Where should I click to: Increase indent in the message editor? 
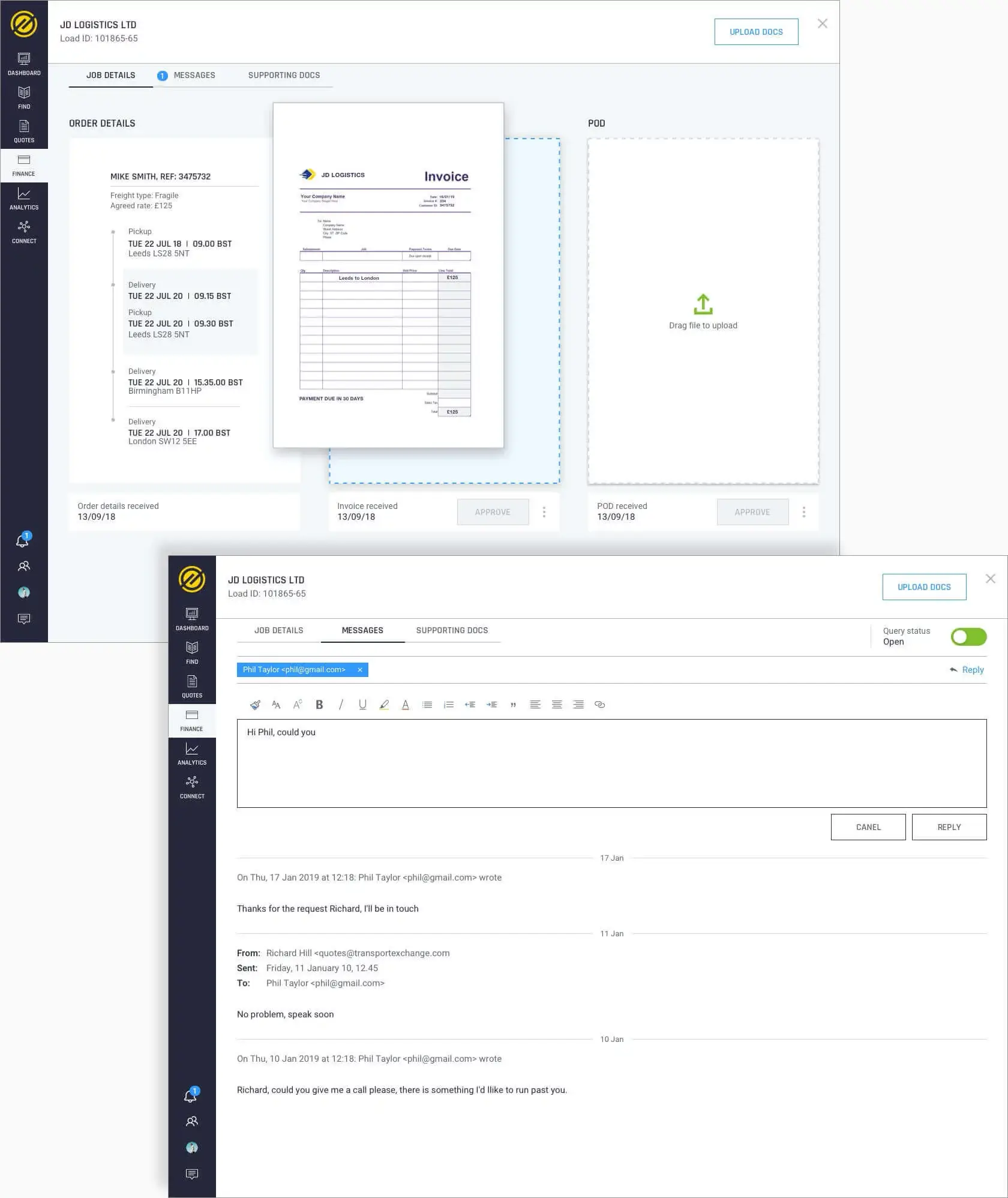point(491,705)
